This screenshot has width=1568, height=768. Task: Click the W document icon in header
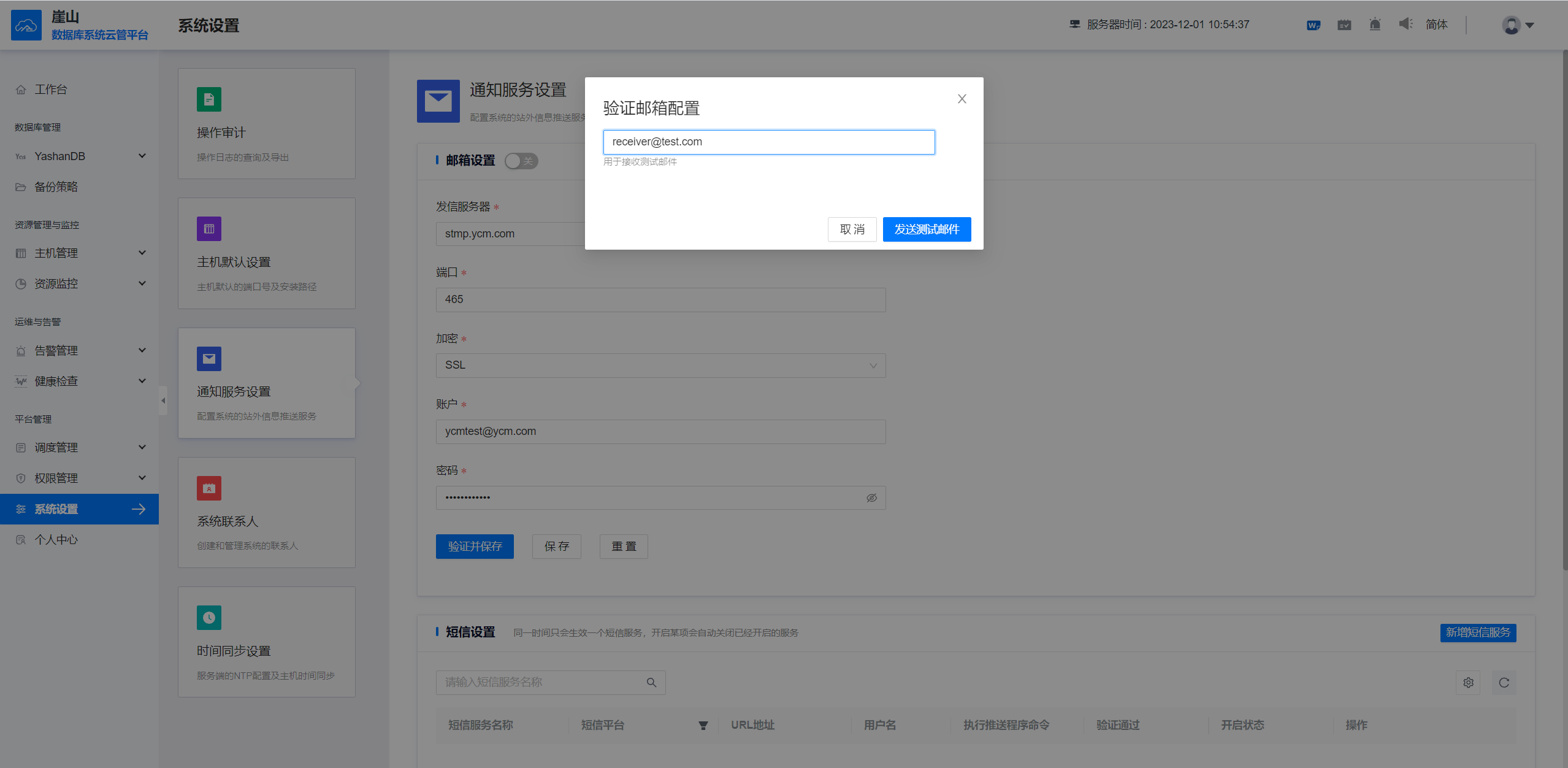click(1314, 25)
